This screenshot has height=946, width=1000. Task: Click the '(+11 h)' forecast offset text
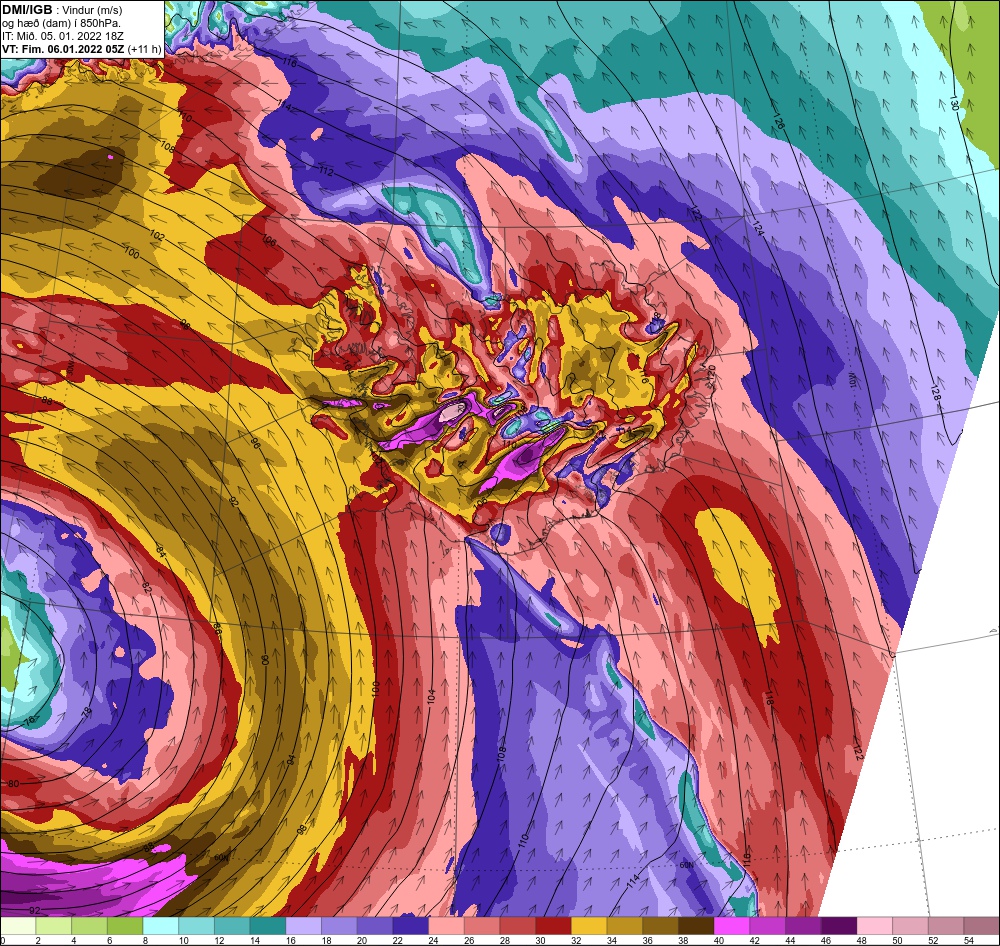pos(145,49)
